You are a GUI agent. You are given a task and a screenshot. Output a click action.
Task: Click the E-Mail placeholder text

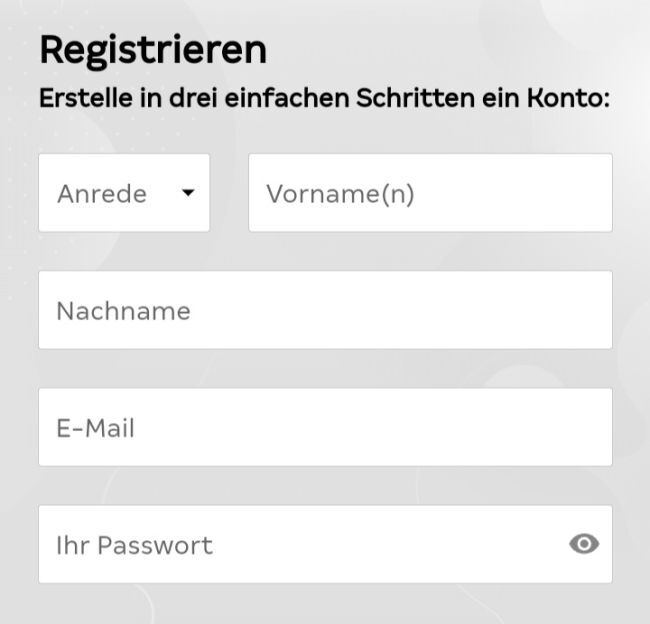95,428
